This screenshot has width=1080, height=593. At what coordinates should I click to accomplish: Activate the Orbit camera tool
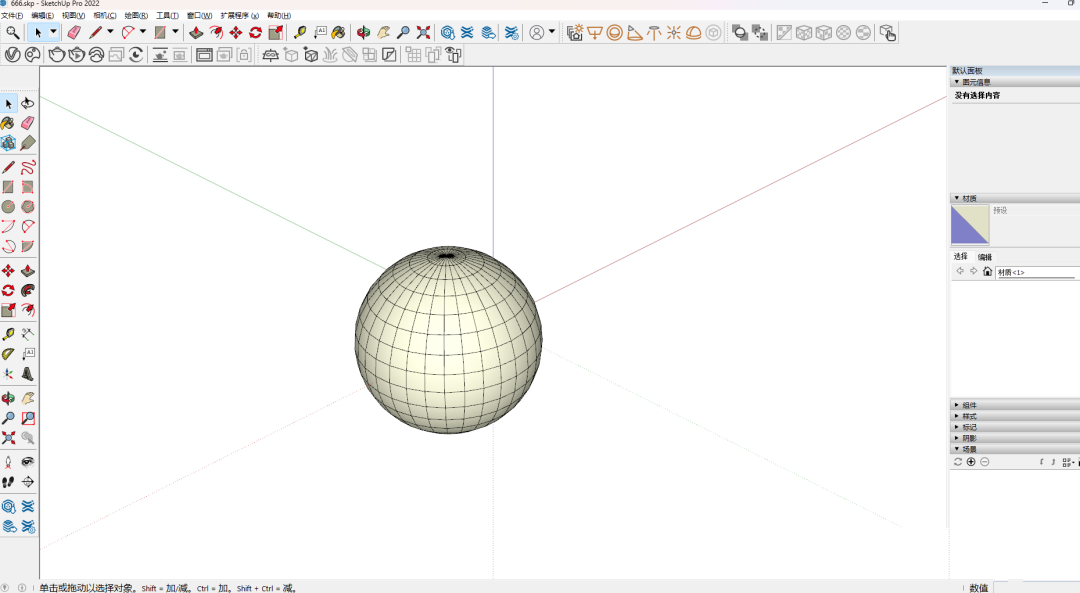coord(363,32)
